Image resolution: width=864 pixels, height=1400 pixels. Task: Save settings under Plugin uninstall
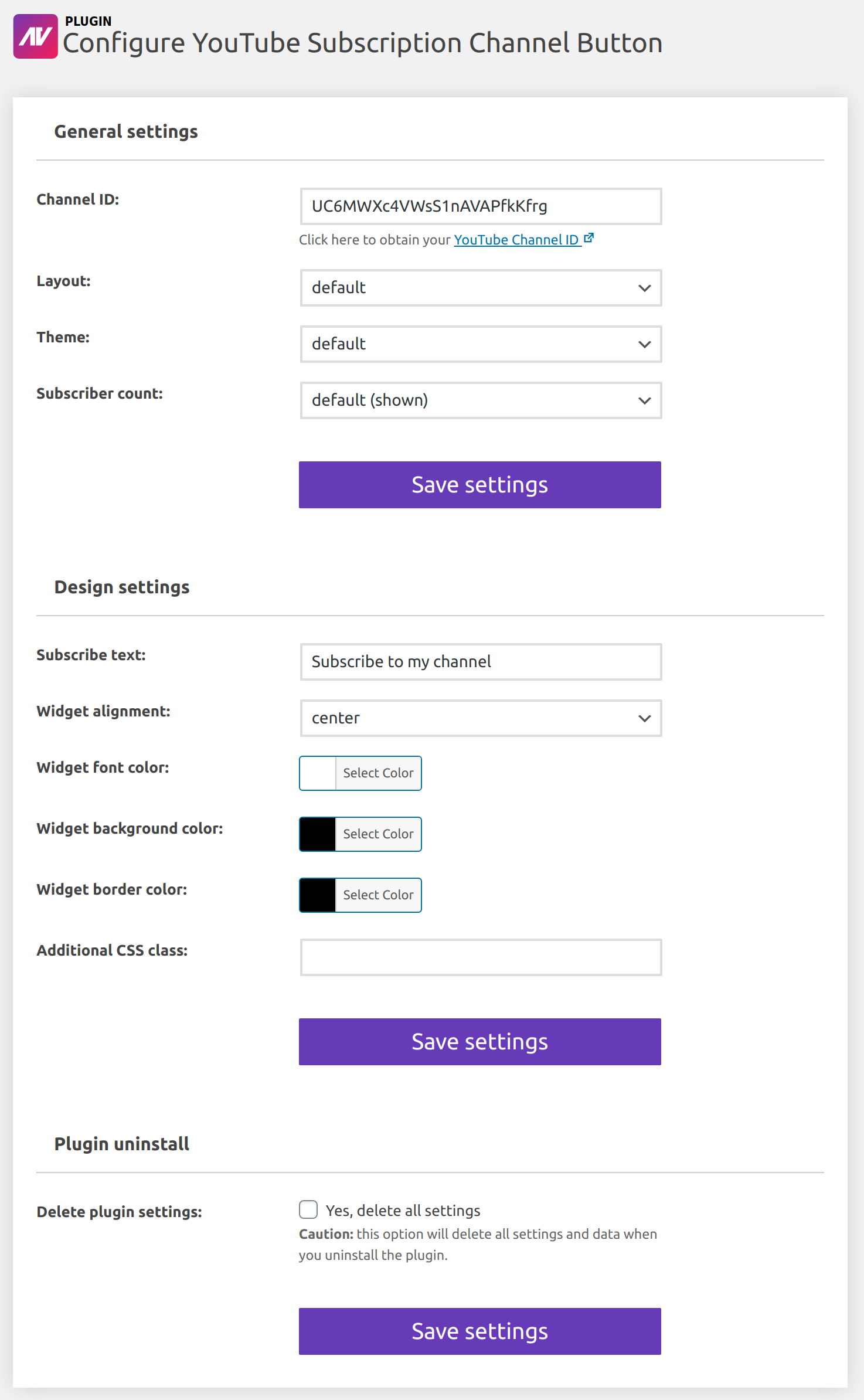click(480, 1331)
